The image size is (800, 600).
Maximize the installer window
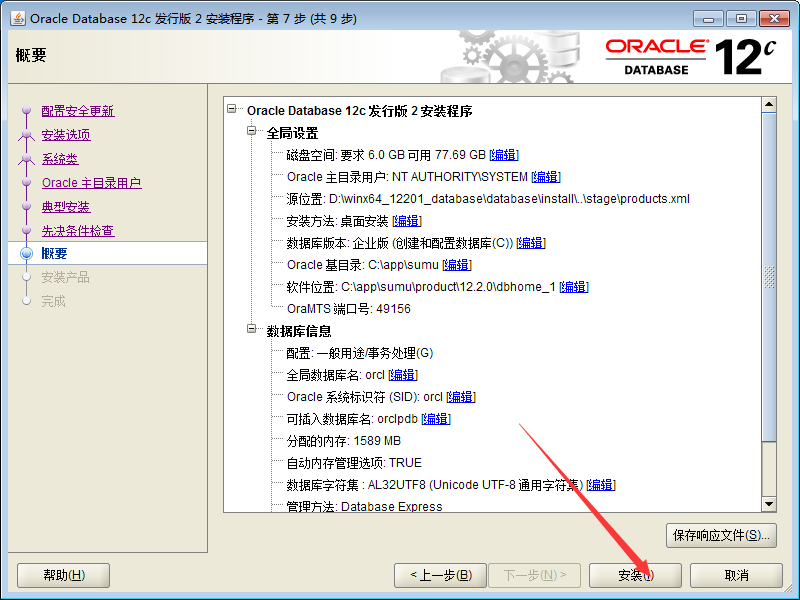click(x=741, y=19)
